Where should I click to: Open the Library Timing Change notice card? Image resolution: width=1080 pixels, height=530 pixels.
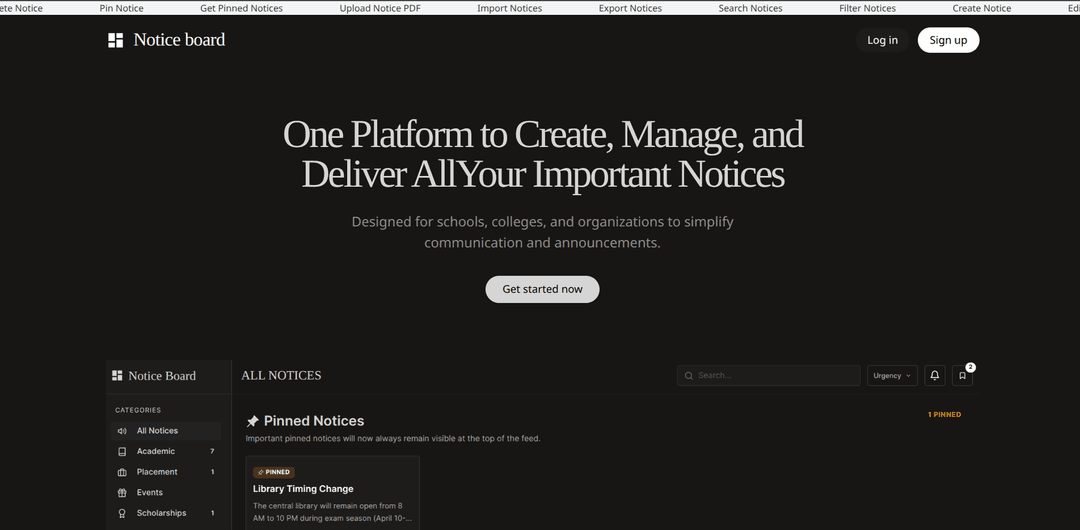[x=332, y=490]
